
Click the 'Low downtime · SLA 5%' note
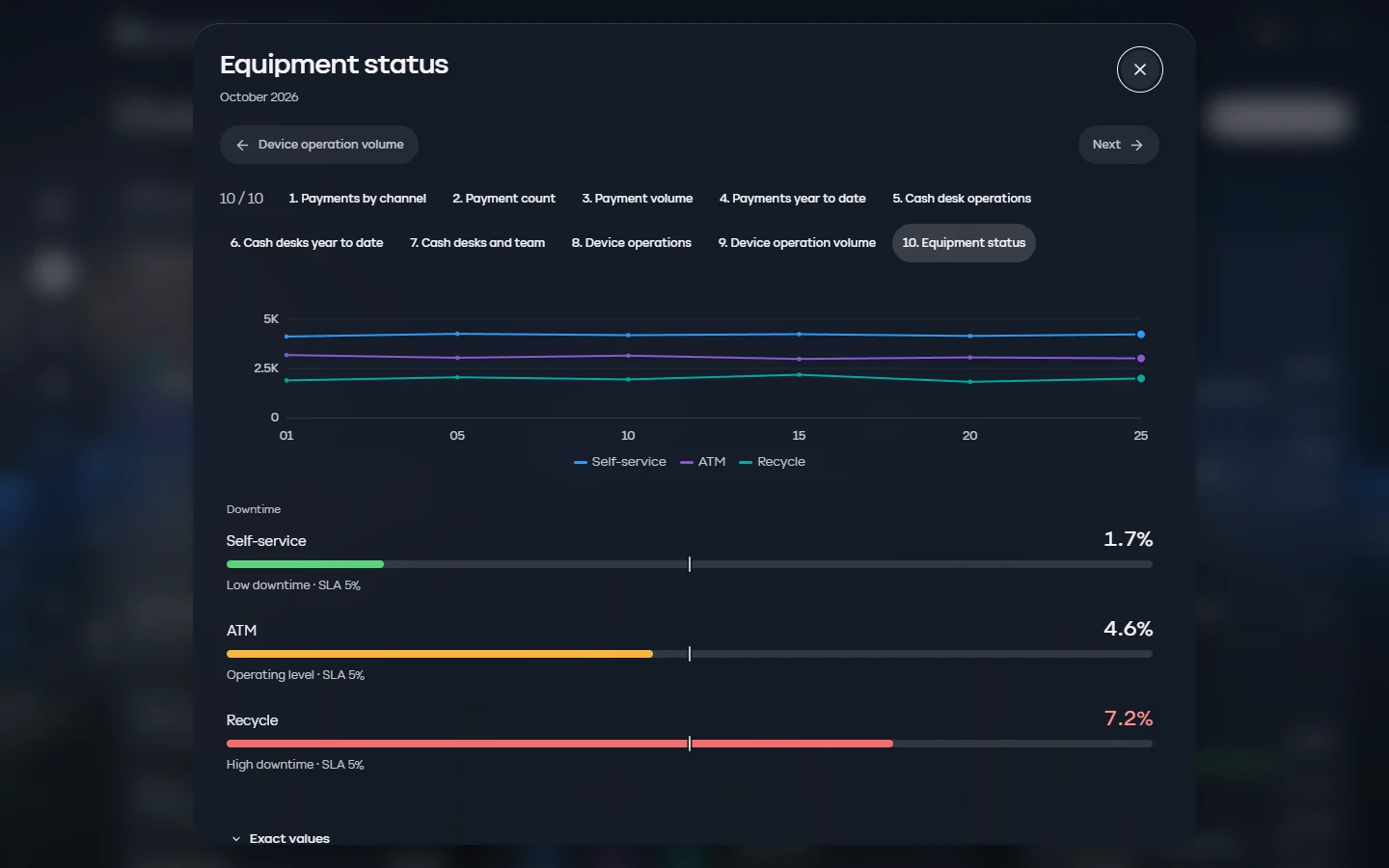click(x=293, y=585)
